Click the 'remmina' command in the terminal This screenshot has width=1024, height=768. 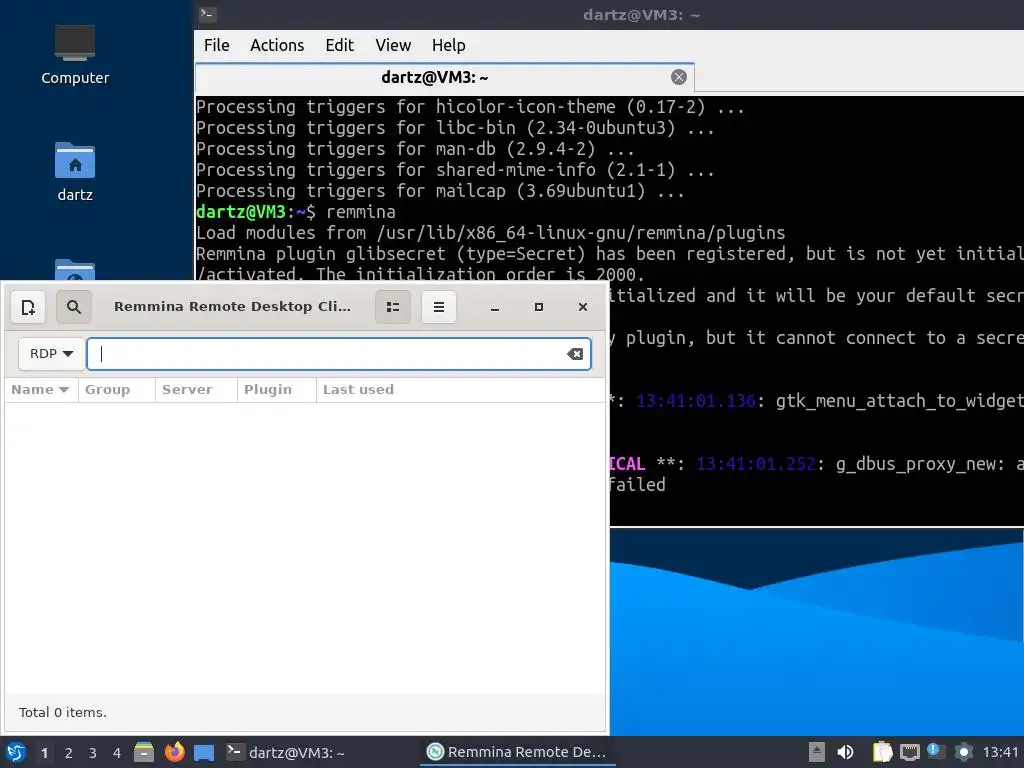click(x=360, y=212)
